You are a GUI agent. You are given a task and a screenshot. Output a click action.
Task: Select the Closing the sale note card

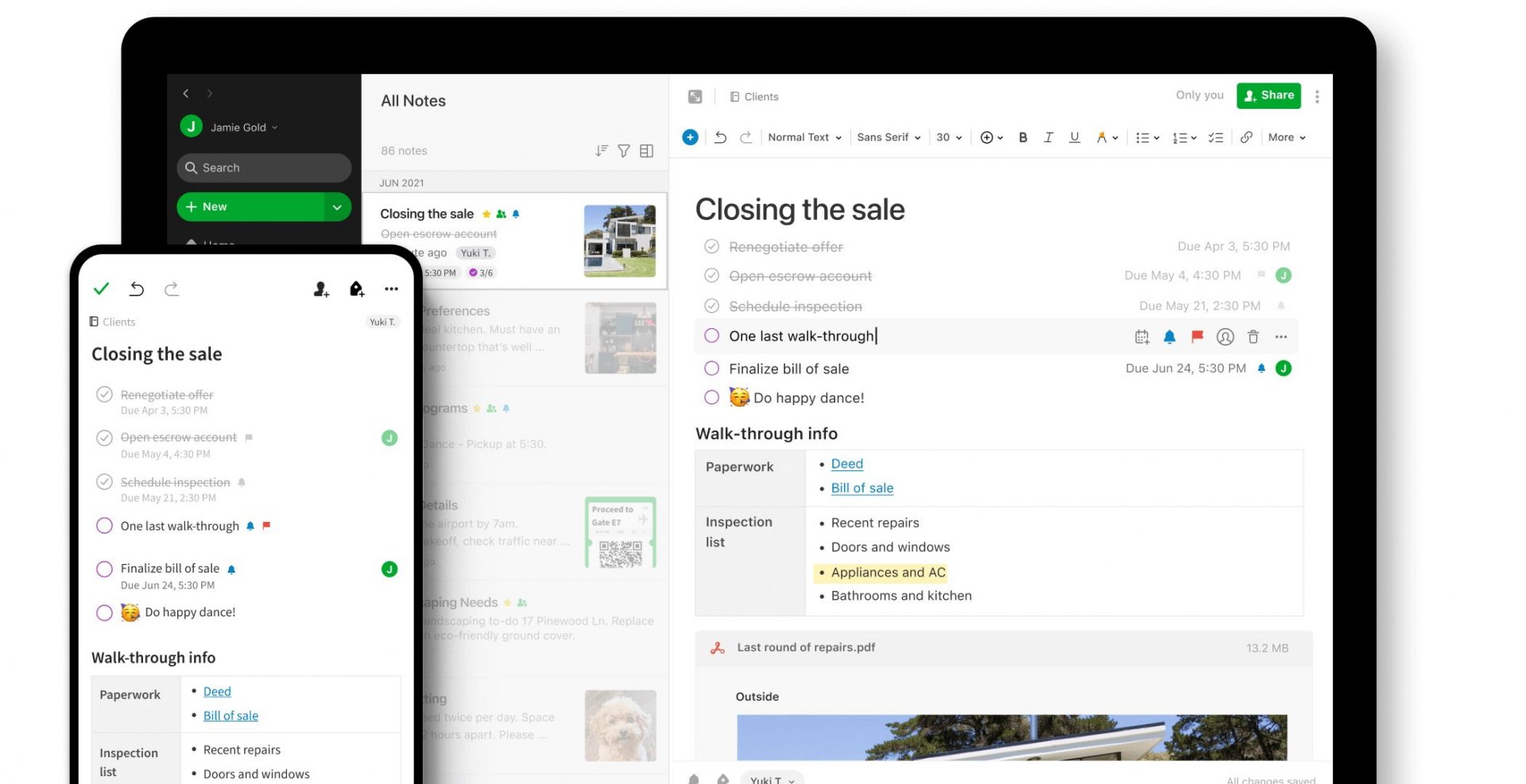[515, 241]
